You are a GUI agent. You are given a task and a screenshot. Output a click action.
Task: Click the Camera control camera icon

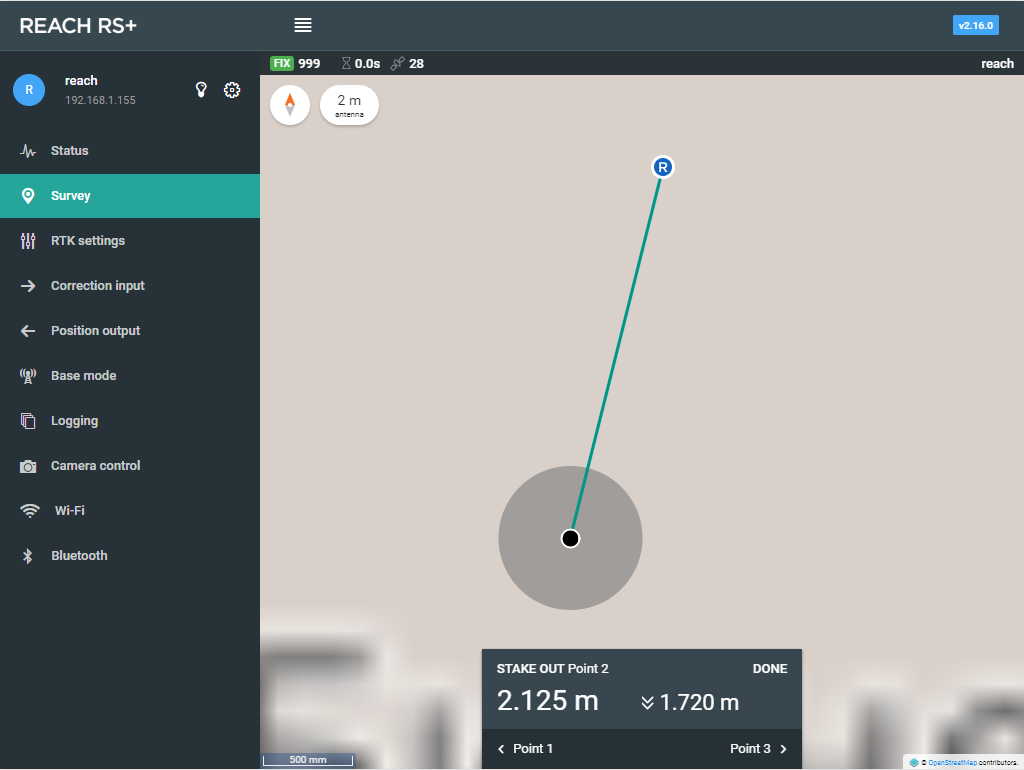(28, 466)
